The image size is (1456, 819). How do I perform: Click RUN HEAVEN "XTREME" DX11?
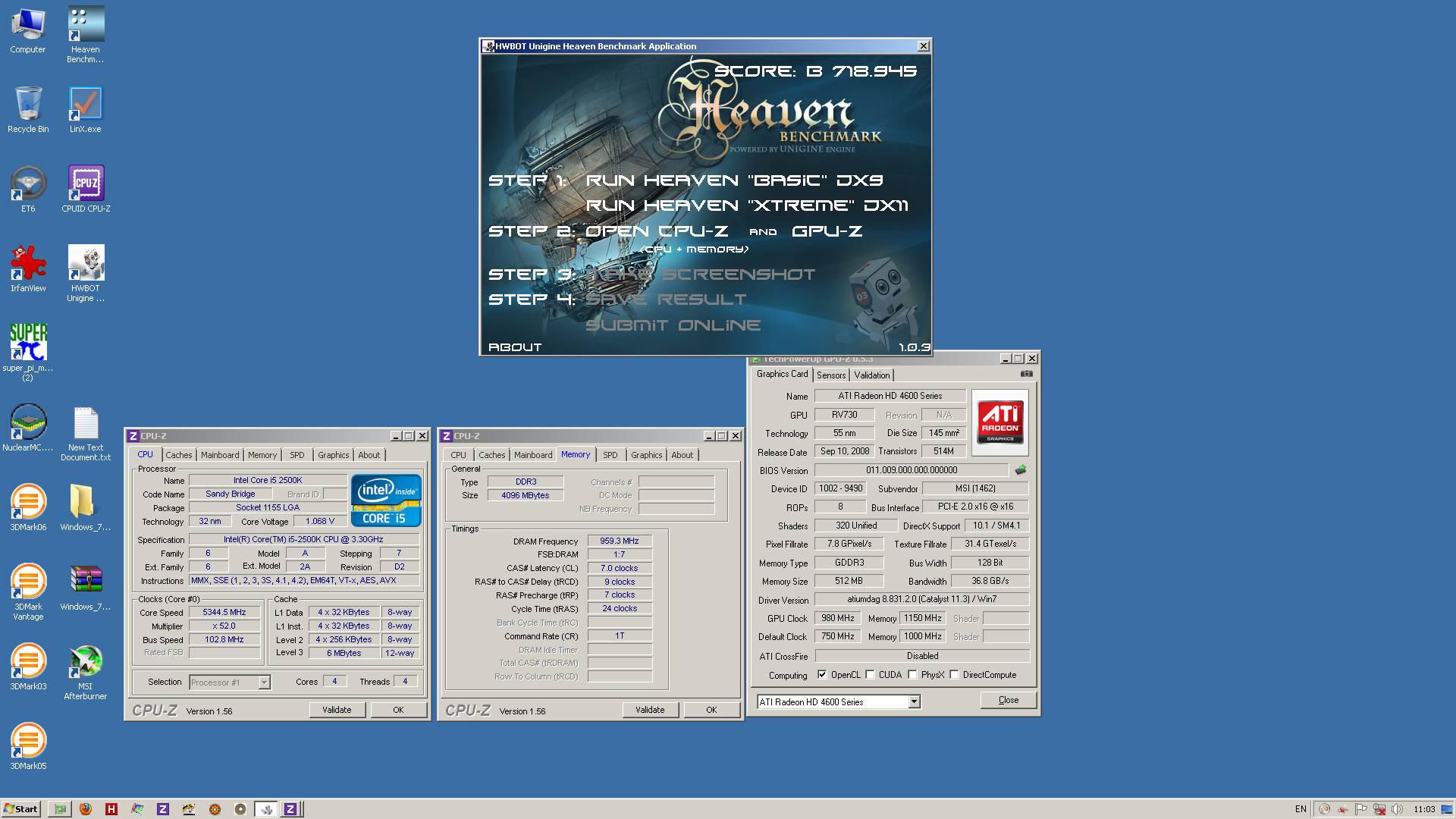(x=747, y=206)
